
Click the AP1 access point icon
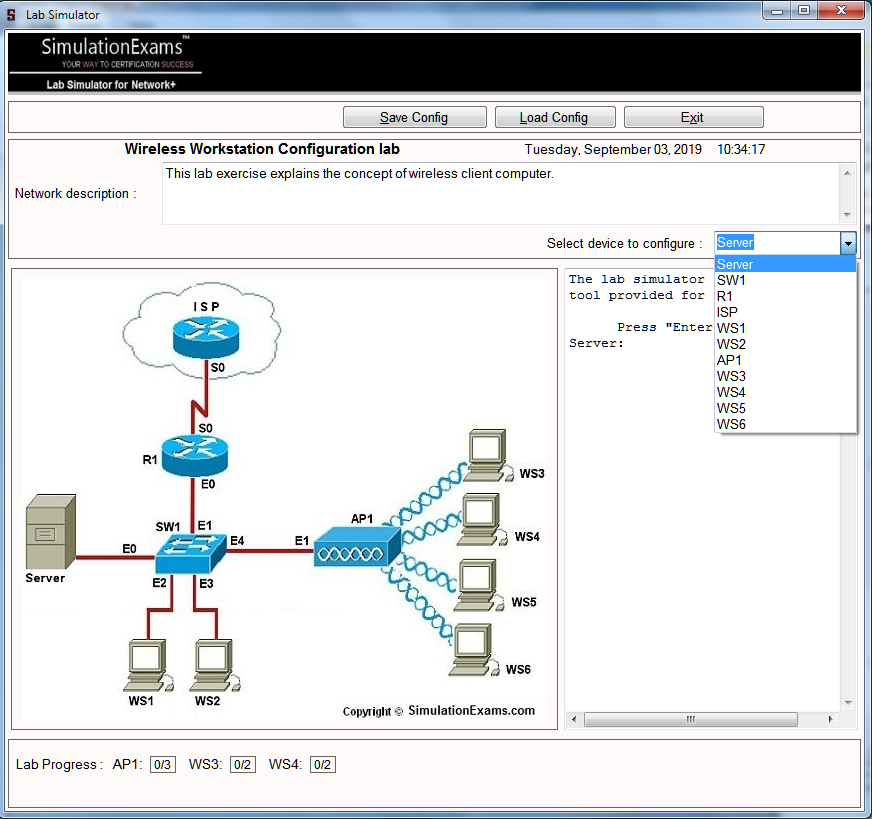point(355,548)
